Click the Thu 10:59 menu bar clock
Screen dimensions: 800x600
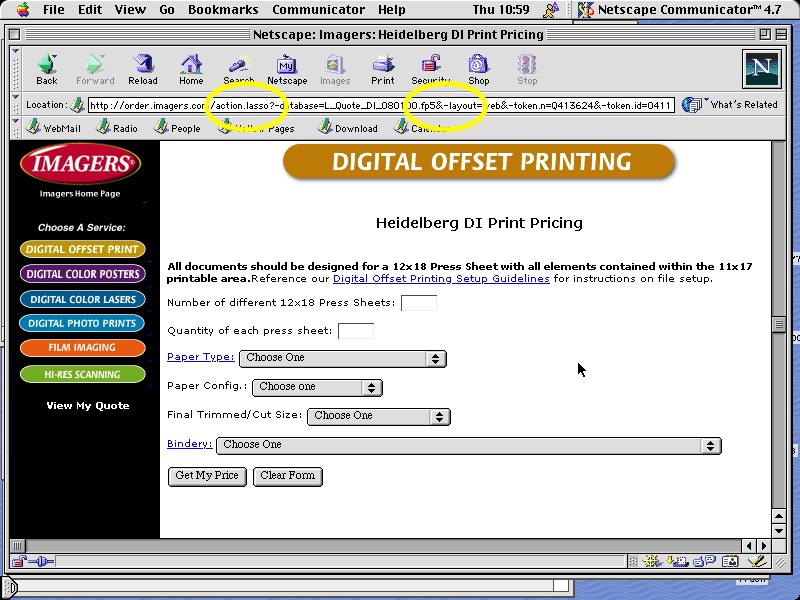click(x=501, y=9)
